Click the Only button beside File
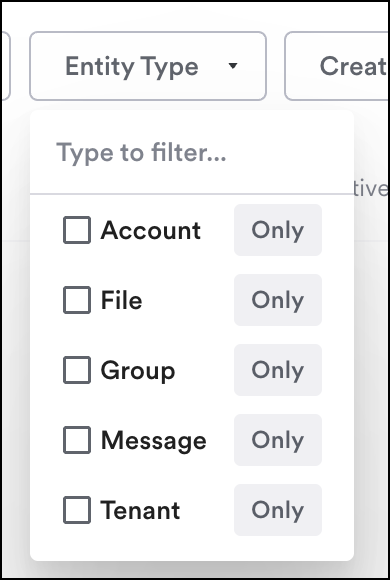This screenshot has width=390, height=580. click(x=278, y=300)
